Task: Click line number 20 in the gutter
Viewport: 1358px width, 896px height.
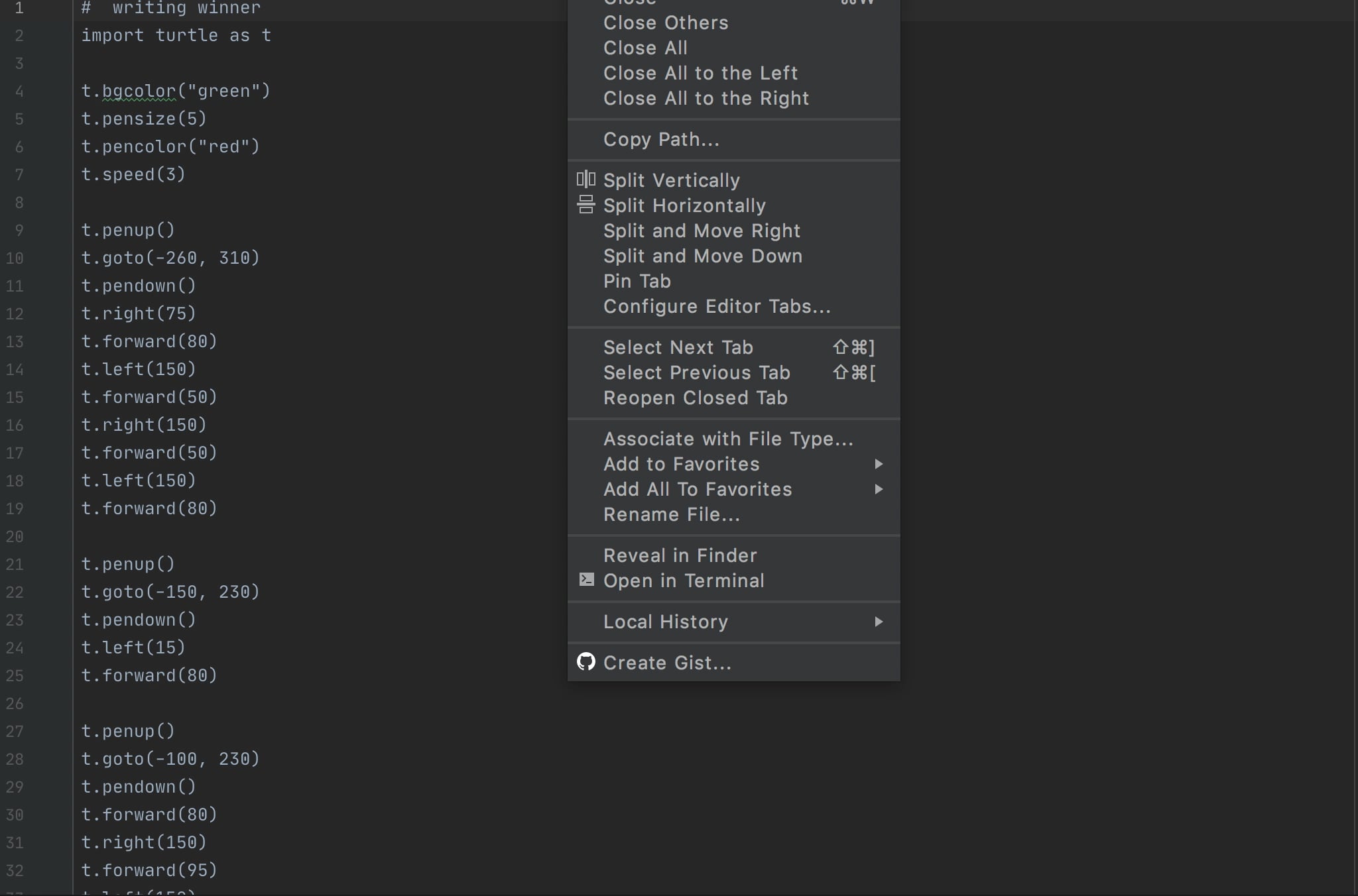Action: pyautogui.click(x=15, y=536)
